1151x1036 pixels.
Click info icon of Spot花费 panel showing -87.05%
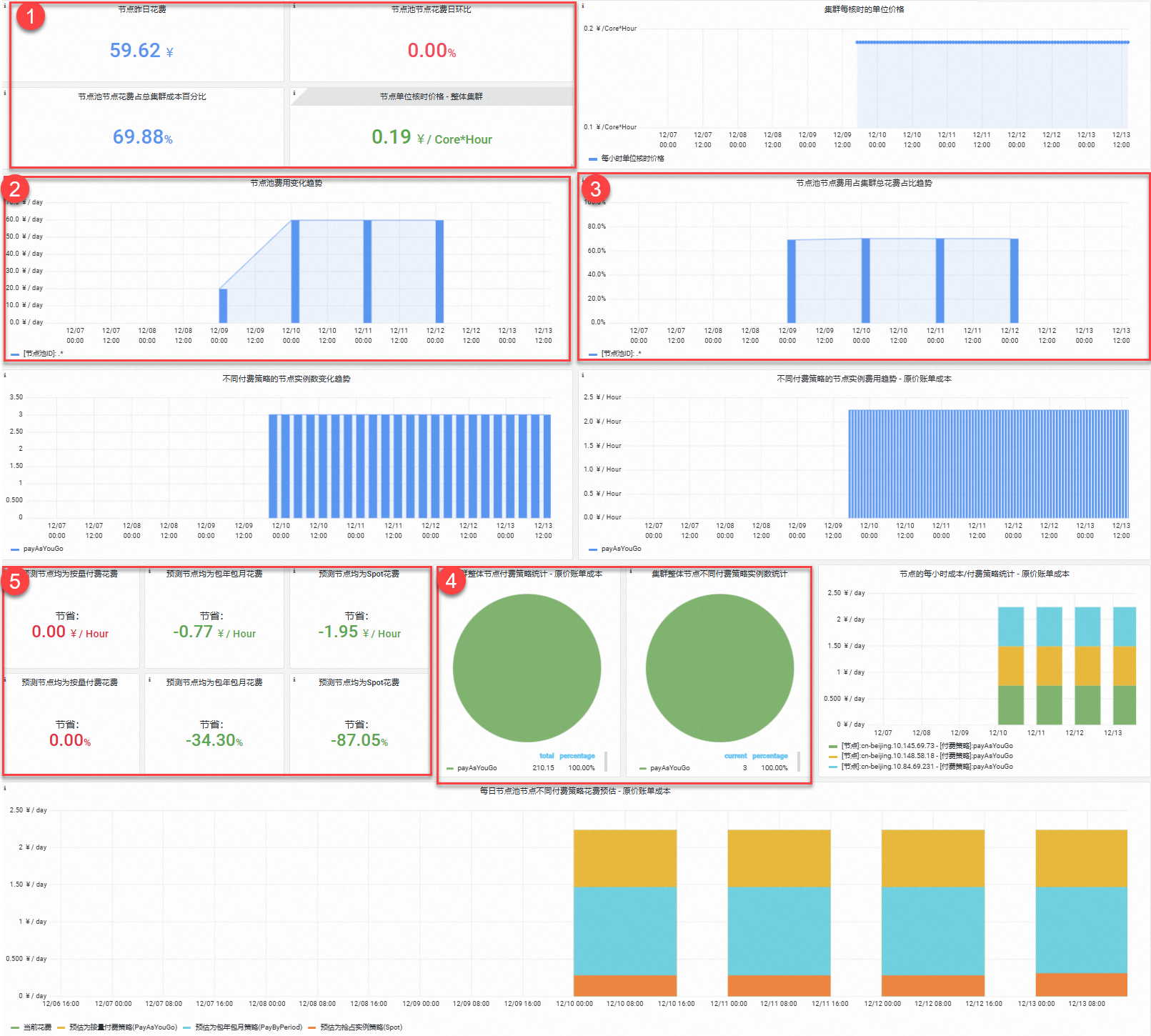[x=294, y=679]
